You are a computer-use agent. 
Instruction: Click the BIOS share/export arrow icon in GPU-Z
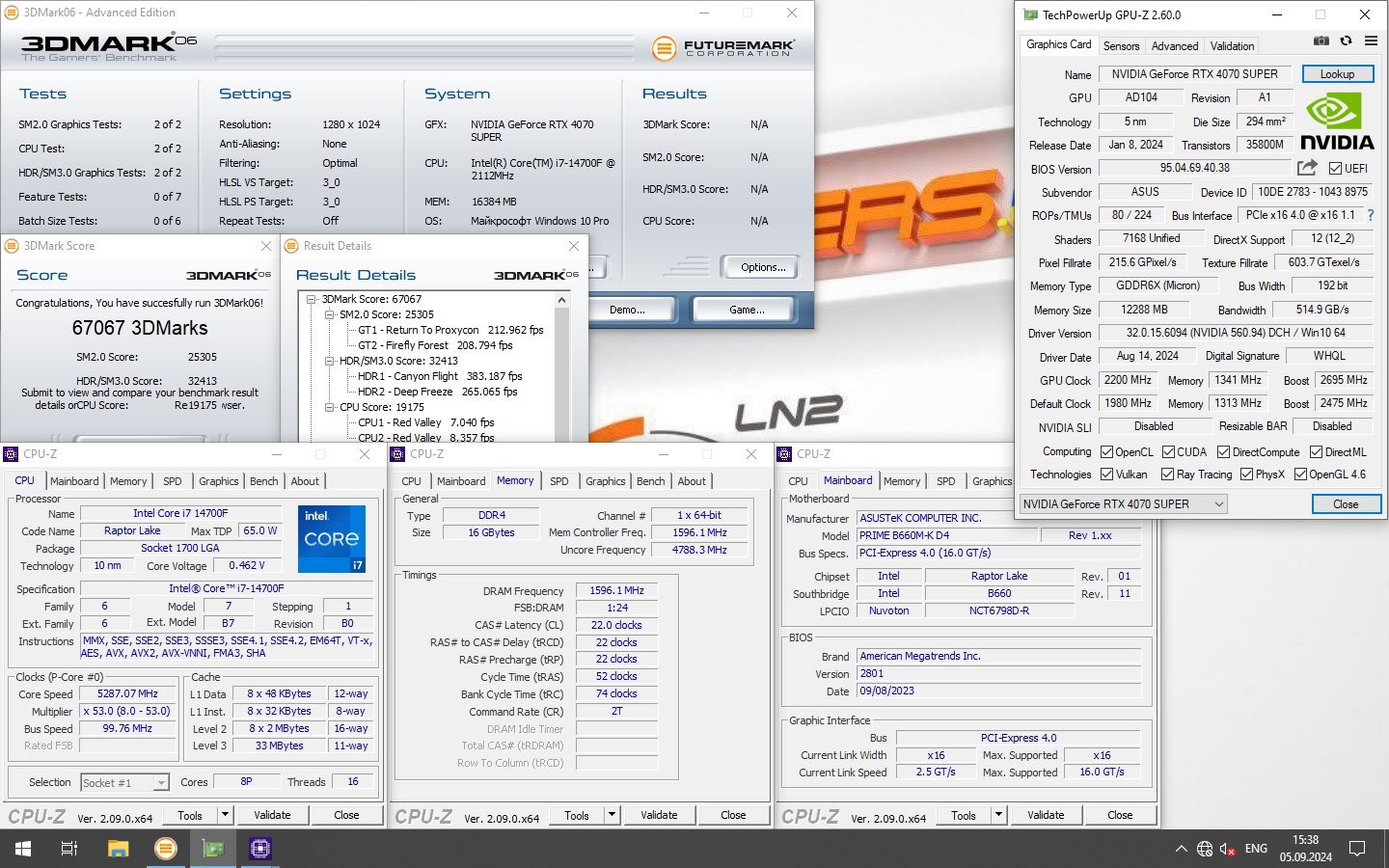(1307, 168)
